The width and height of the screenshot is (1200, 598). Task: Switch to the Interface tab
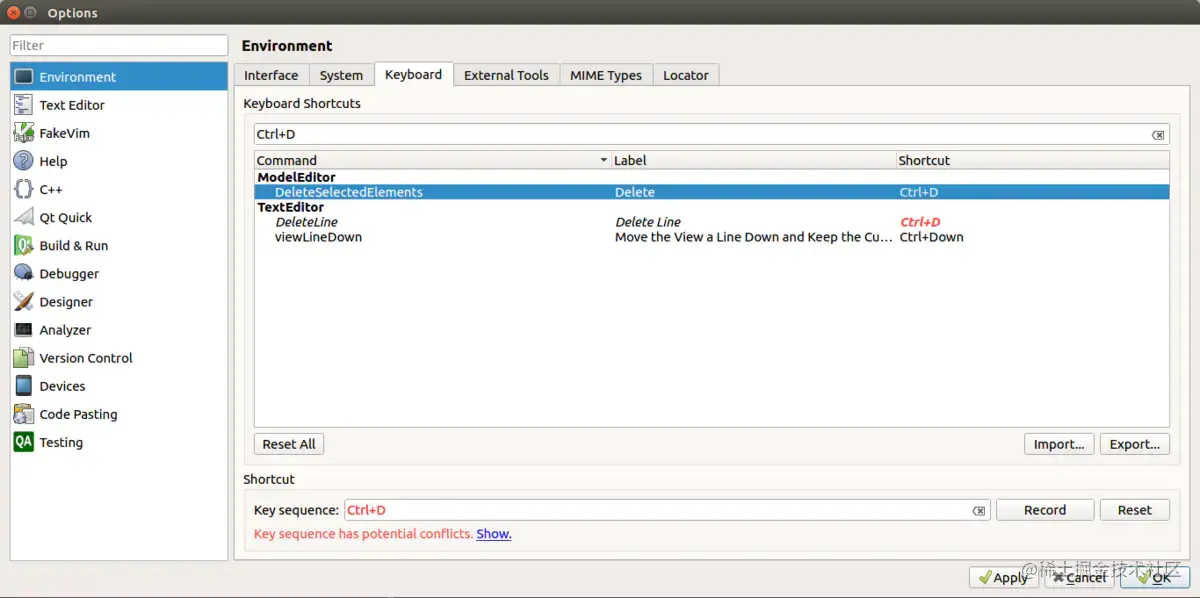pos(271,75)
